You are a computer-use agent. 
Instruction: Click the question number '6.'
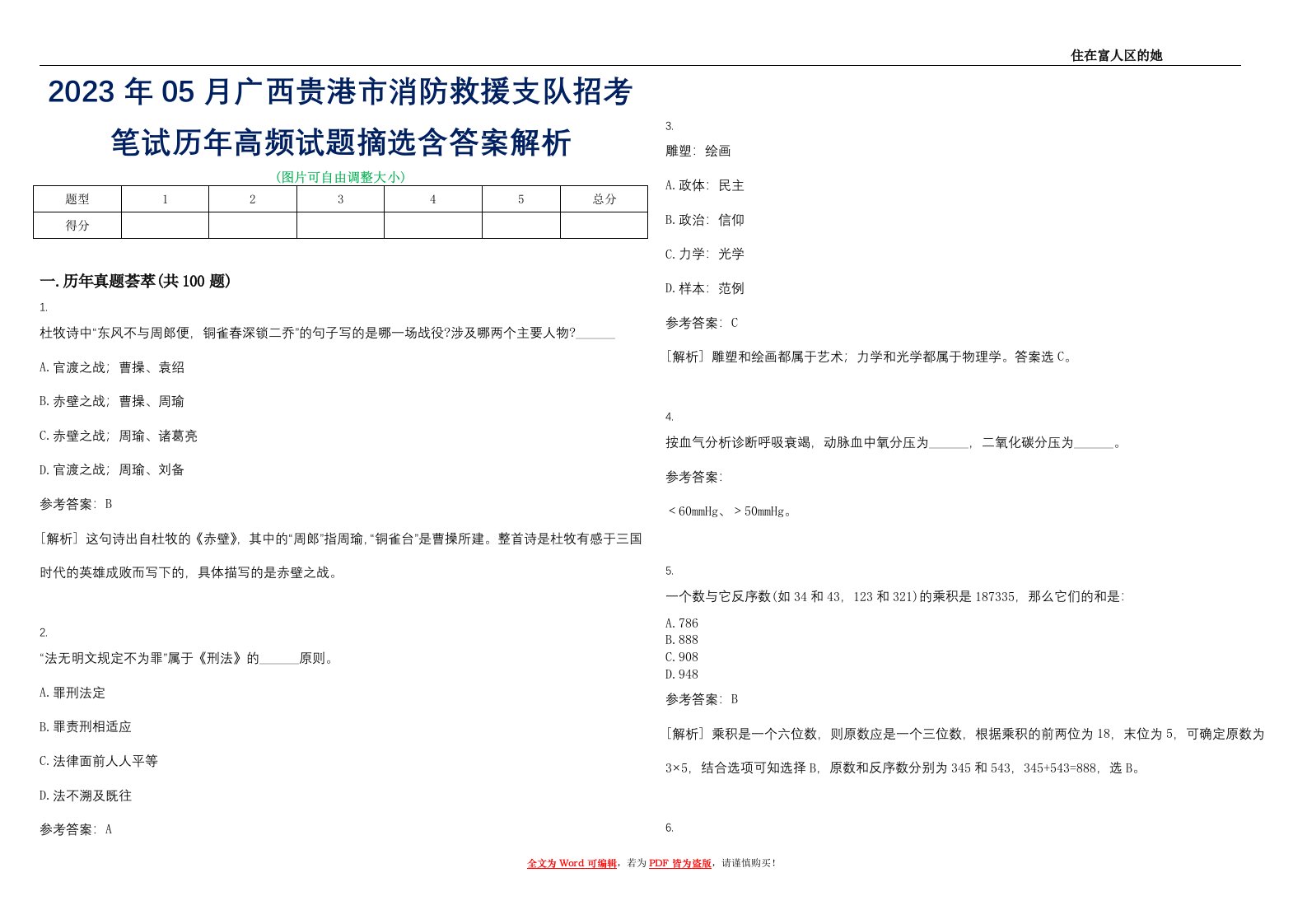coord(670,828)
